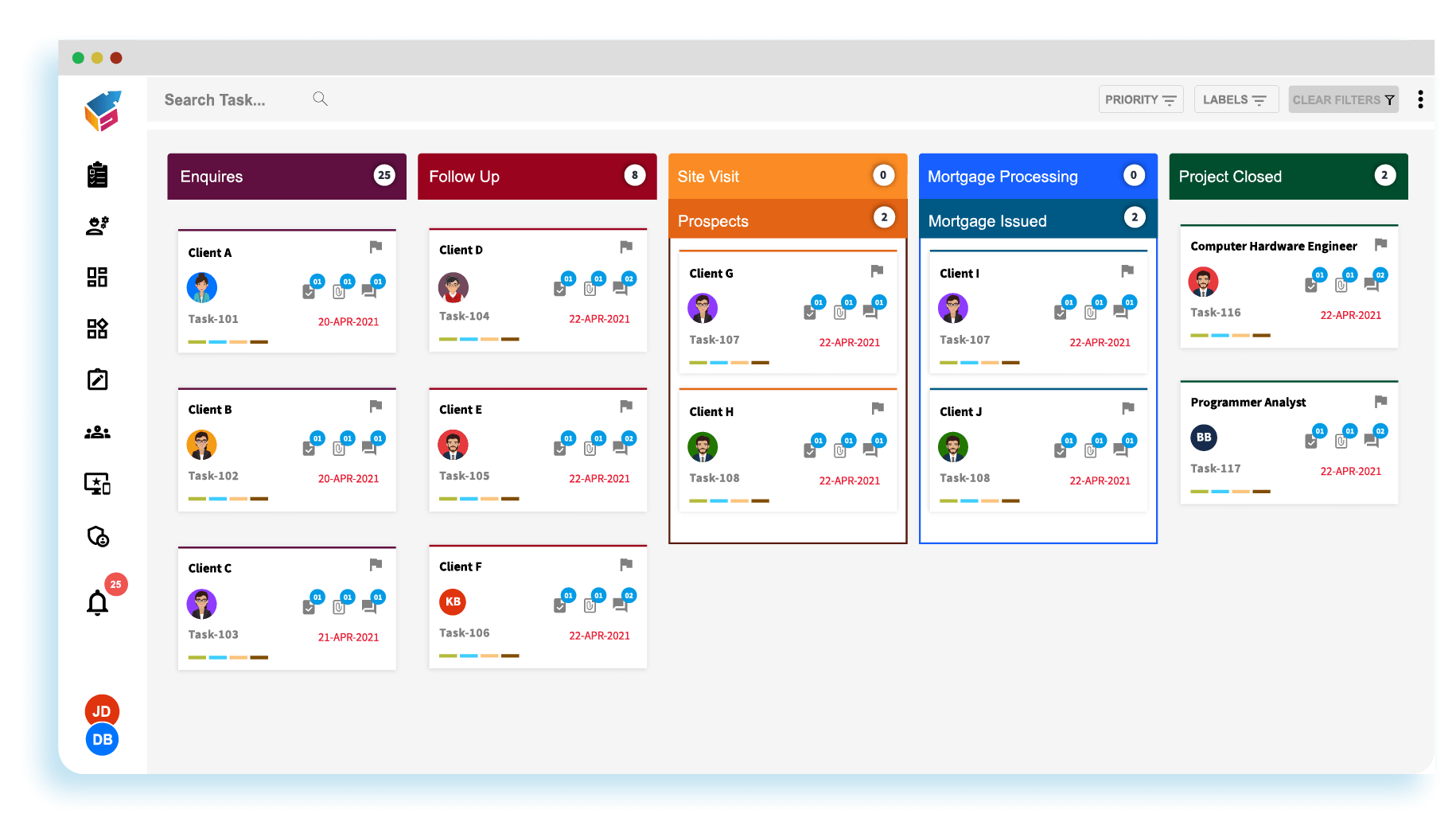Click the search magnifier icon
Screen dimensions: 1456x825
click(320, 99)
